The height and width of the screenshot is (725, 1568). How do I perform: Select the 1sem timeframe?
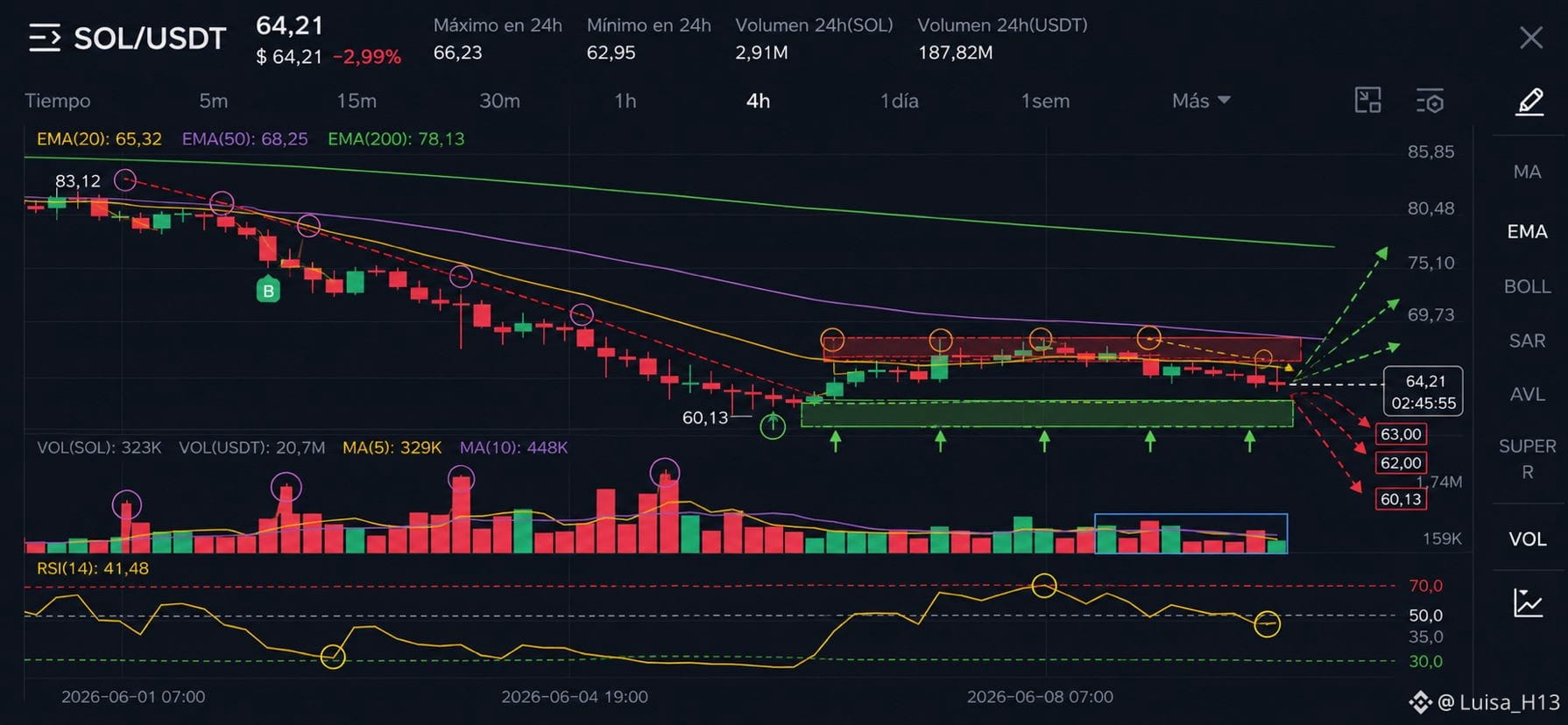click(1045, 101)
